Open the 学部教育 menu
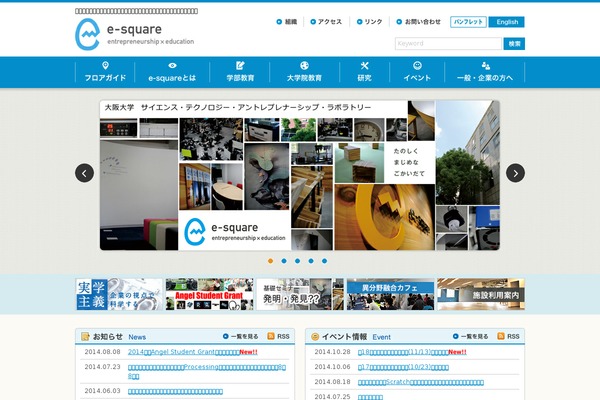The height and width of the screenshot is (400, 600). tap(240, 72)
